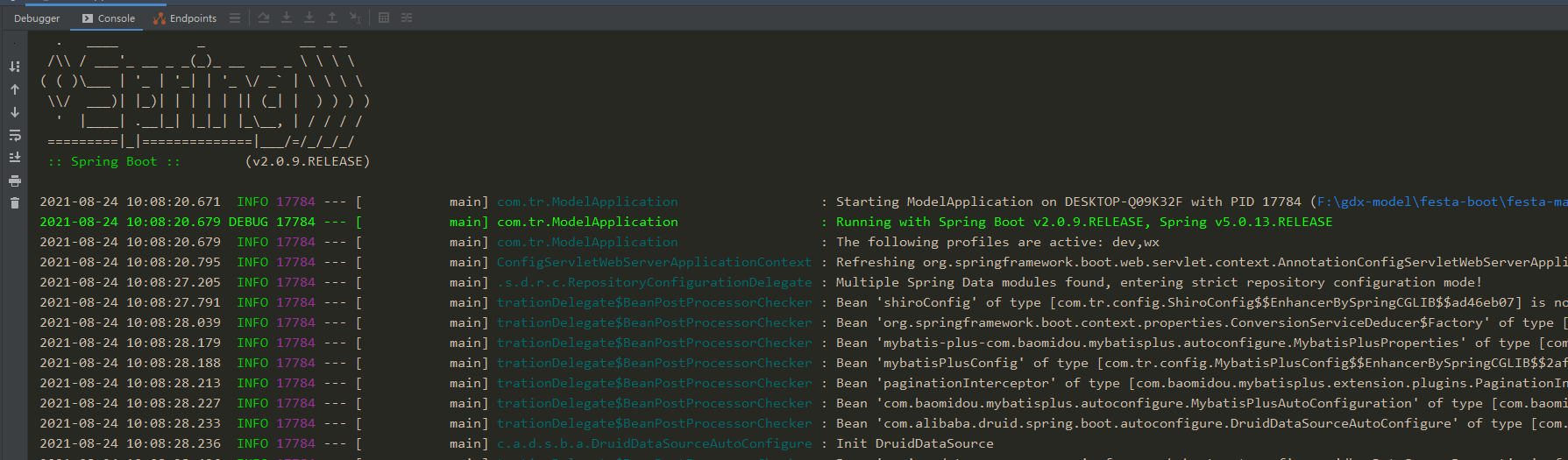The width and height of the screenshot is (1568, 460).
Task: Click the Evaluate Expression calculator icon
Action: coord(384,18)
